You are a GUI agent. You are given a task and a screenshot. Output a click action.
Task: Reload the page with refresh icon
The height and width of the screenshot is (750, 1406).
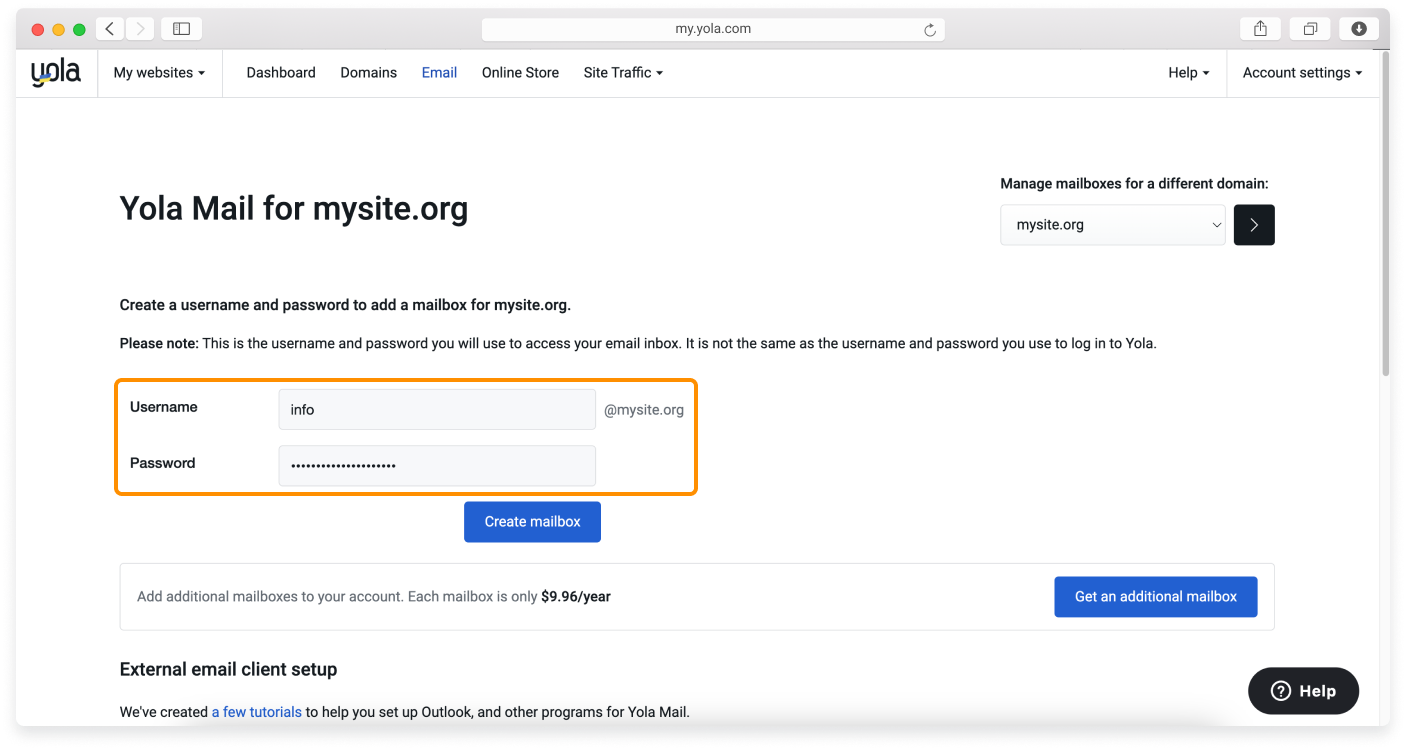930,30
